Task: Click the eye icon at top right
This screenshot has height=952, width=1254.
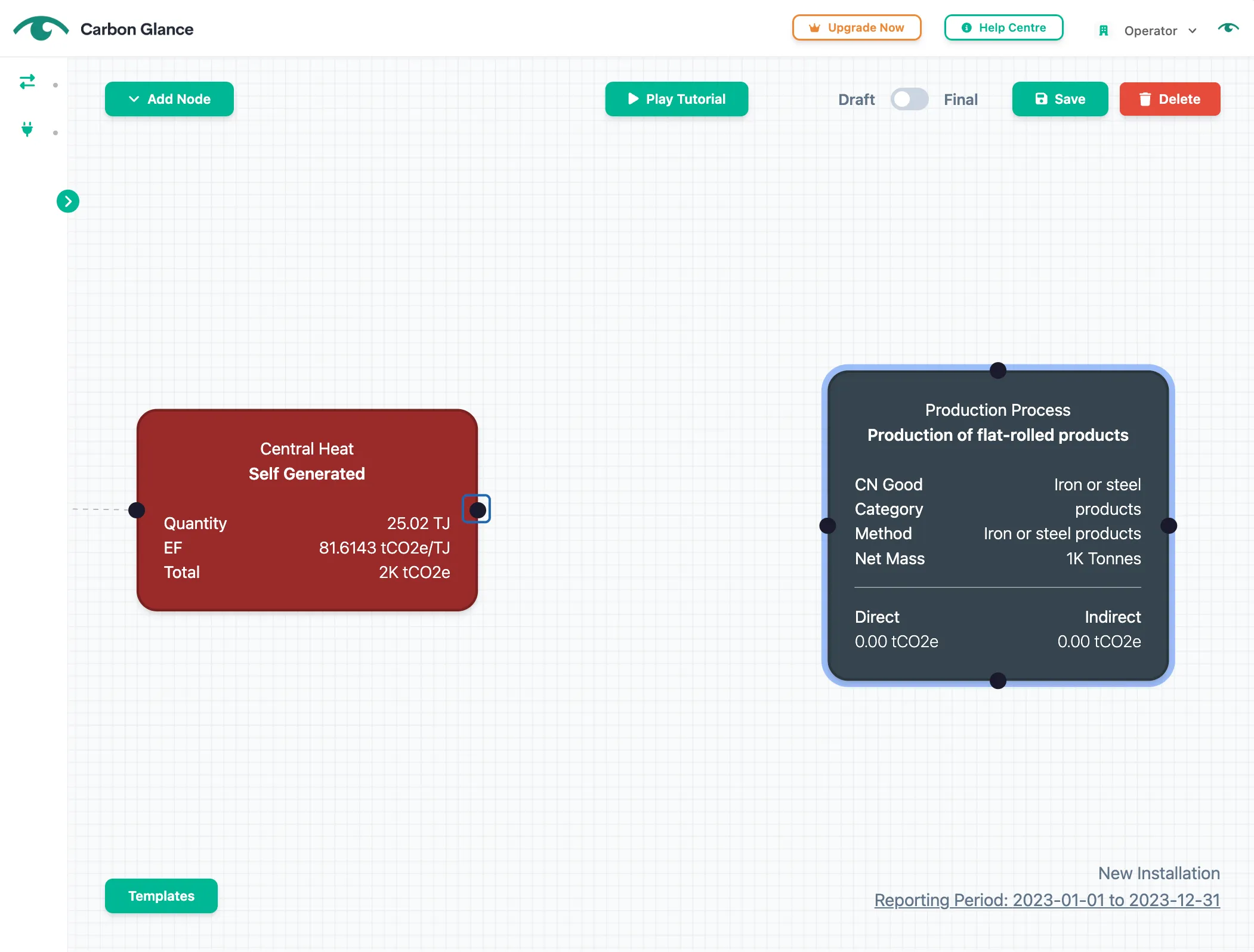Action: [x=1228, y=28]
